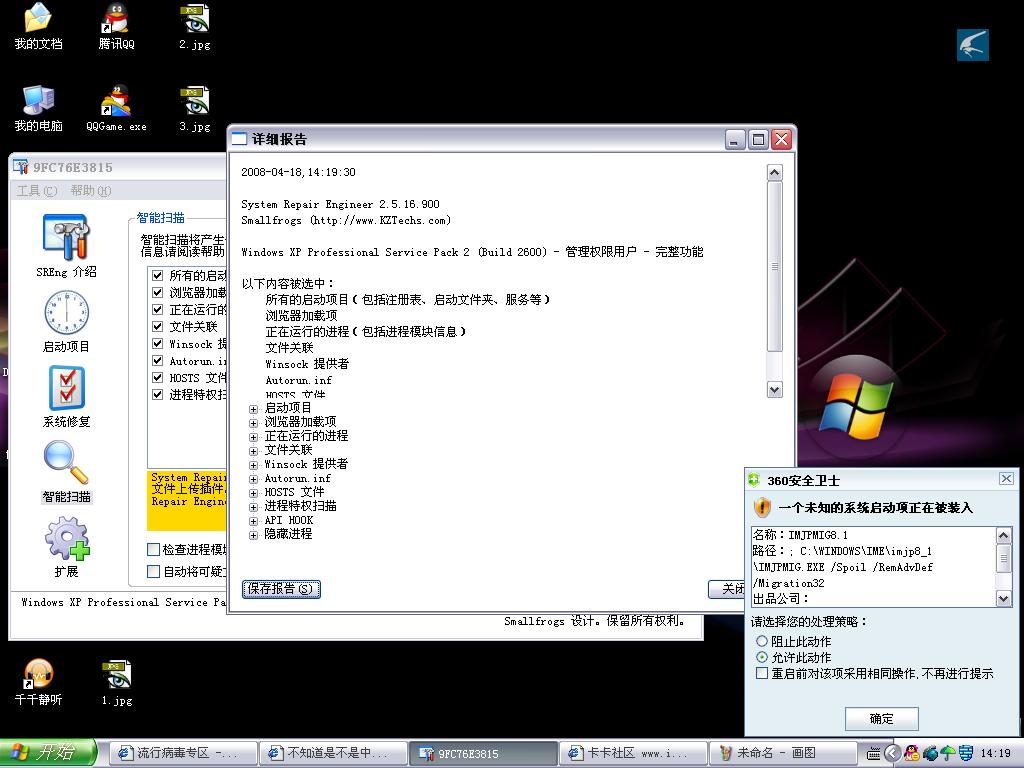Click the QQ penguin tray icon

pyautogui.click(x=912, y=753)
